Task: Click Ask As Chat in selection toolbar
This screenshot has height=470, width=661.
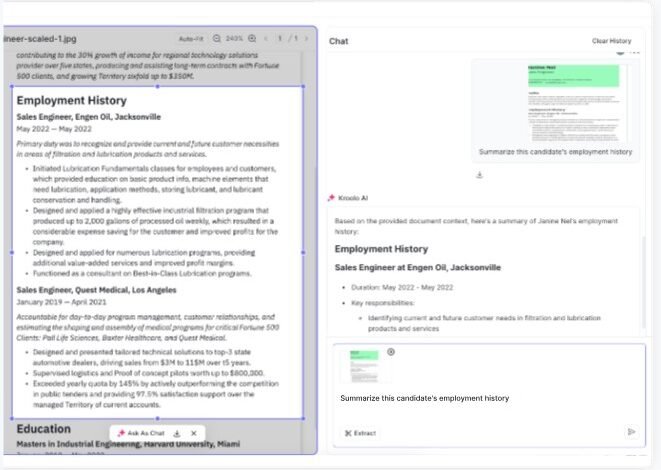Action: click(x=141, y=433)
